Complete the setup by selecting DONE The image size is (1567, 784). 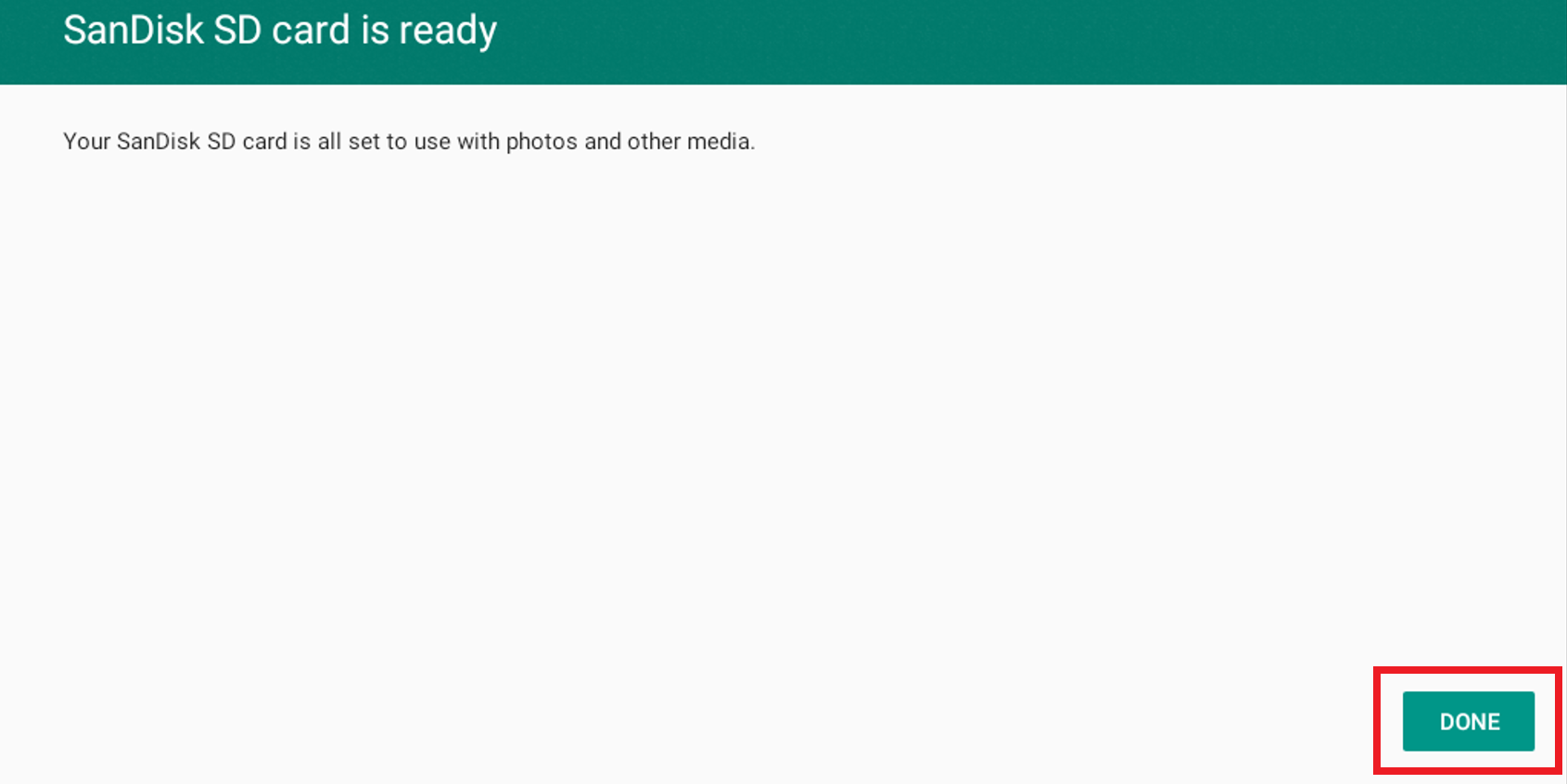point(1468,721)
